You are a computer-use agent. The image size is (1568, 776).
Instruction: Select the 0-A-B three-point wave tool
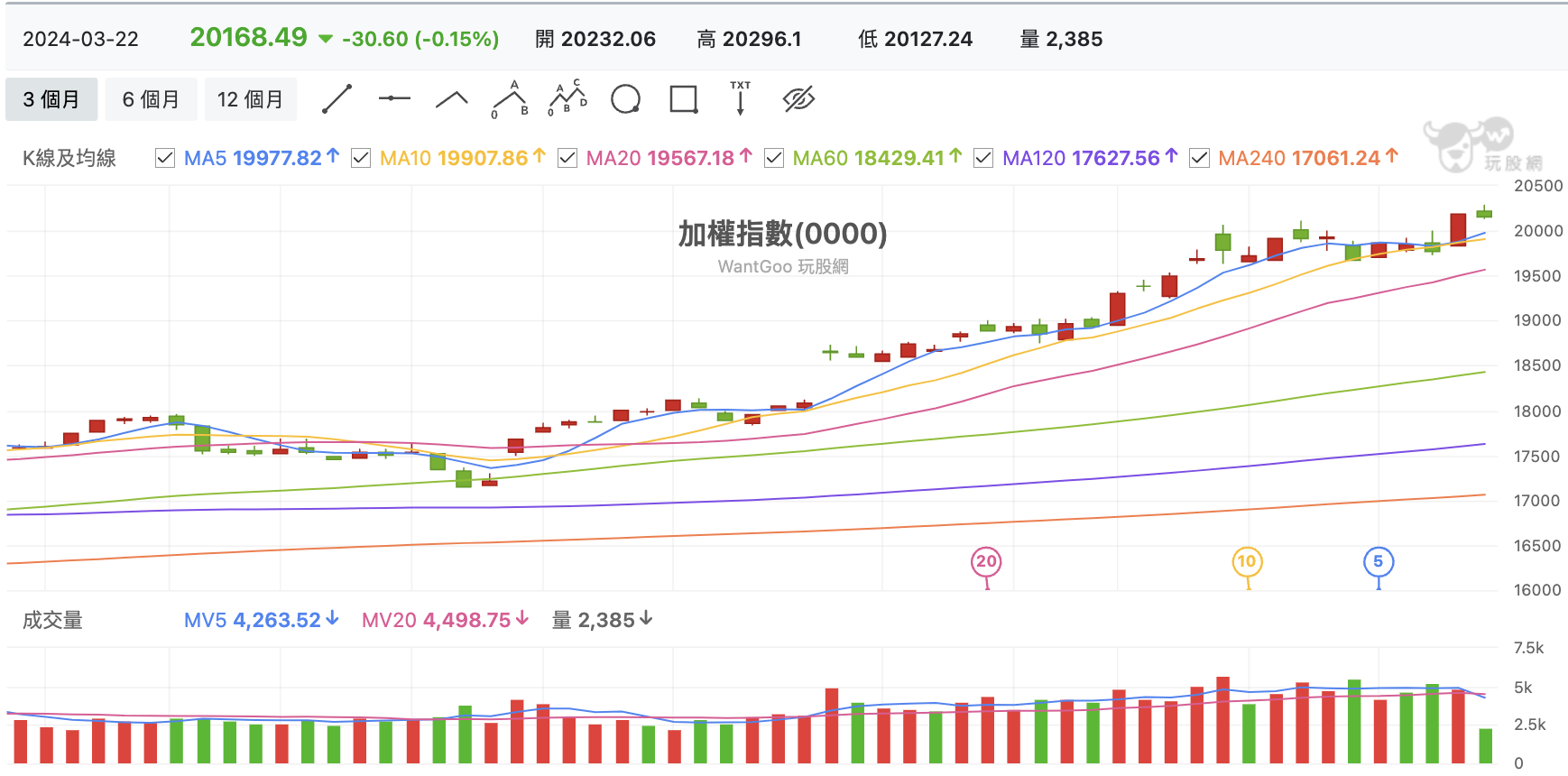pyautogui.click(x=510, y=99)
